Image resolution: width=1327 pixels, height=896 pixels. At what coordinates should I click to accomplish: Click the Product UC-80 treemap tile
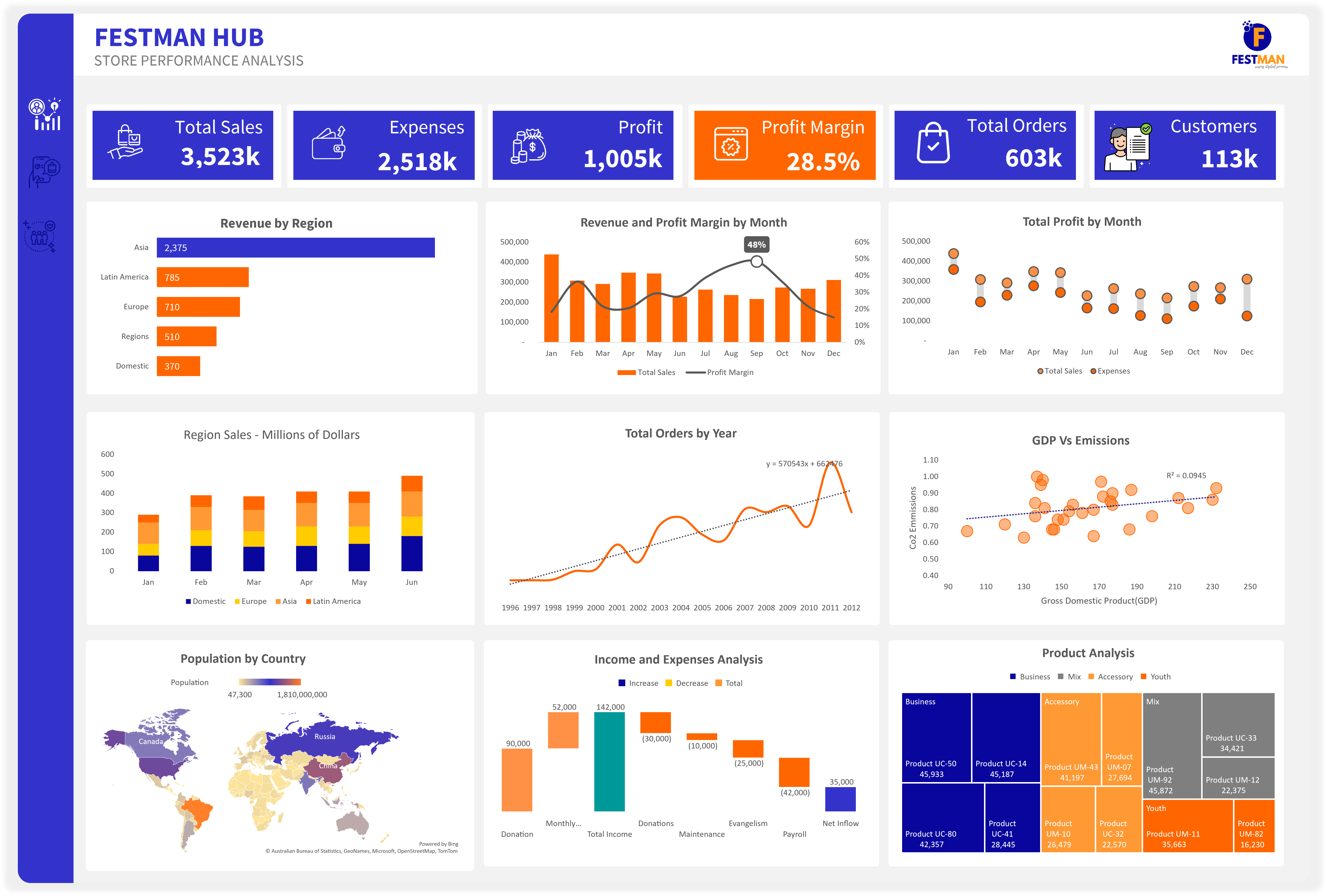click(x=943, y=818)
